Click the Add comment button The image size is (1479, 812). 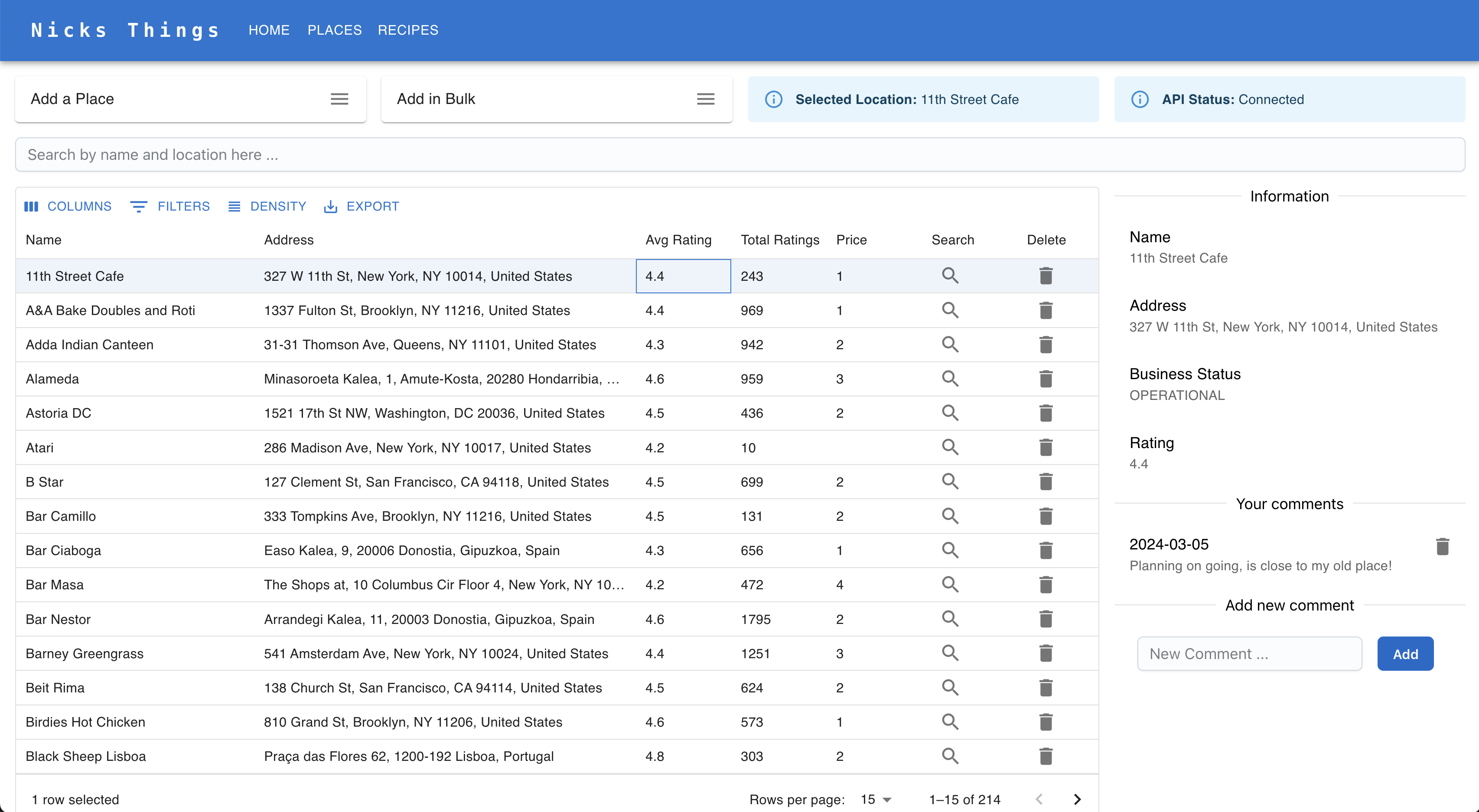[1405, 653]
